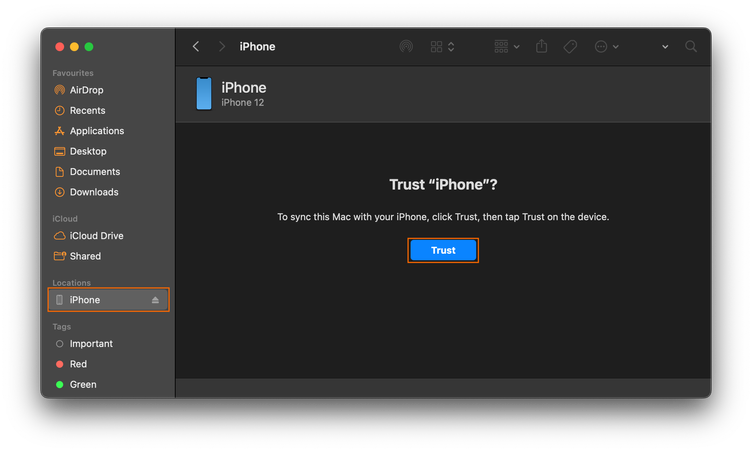Expand the toolbar overflow chevron
The height and width of the screenshot is (452, 752).
point(665,47)
